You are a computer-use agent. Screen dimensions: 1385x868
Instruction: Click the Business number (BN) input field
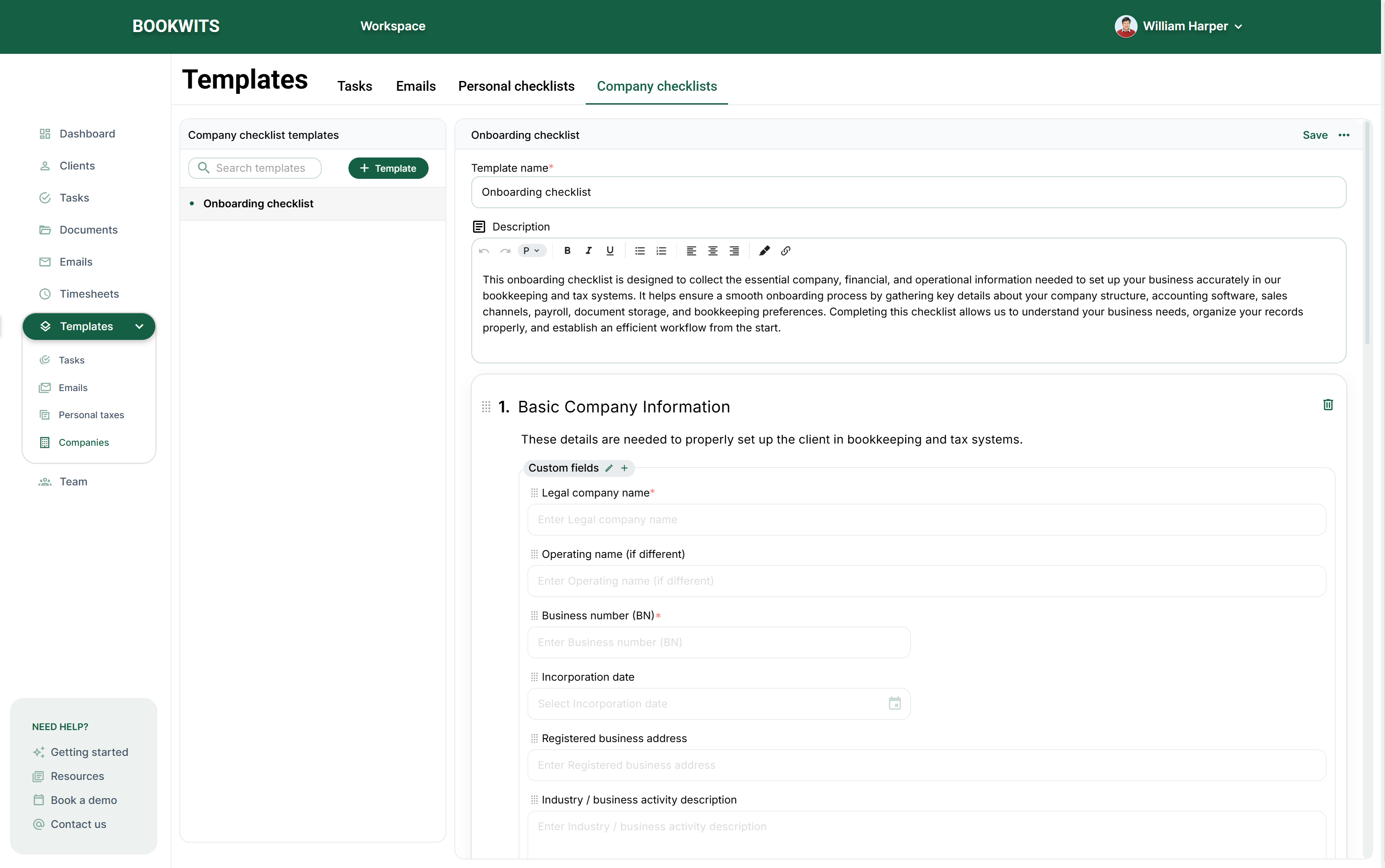pyautogui.click(x=719, y=642)
